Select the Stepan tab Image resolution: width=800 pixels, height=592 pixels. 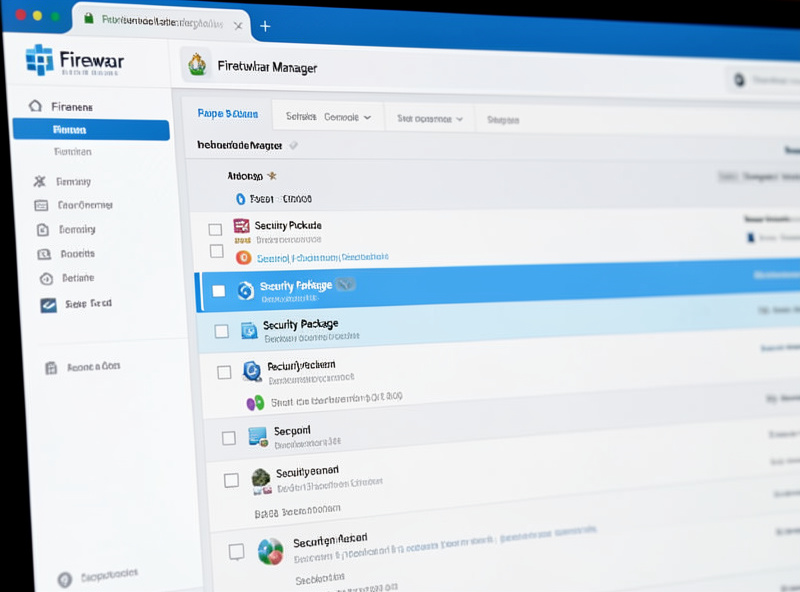coord(503,120)
